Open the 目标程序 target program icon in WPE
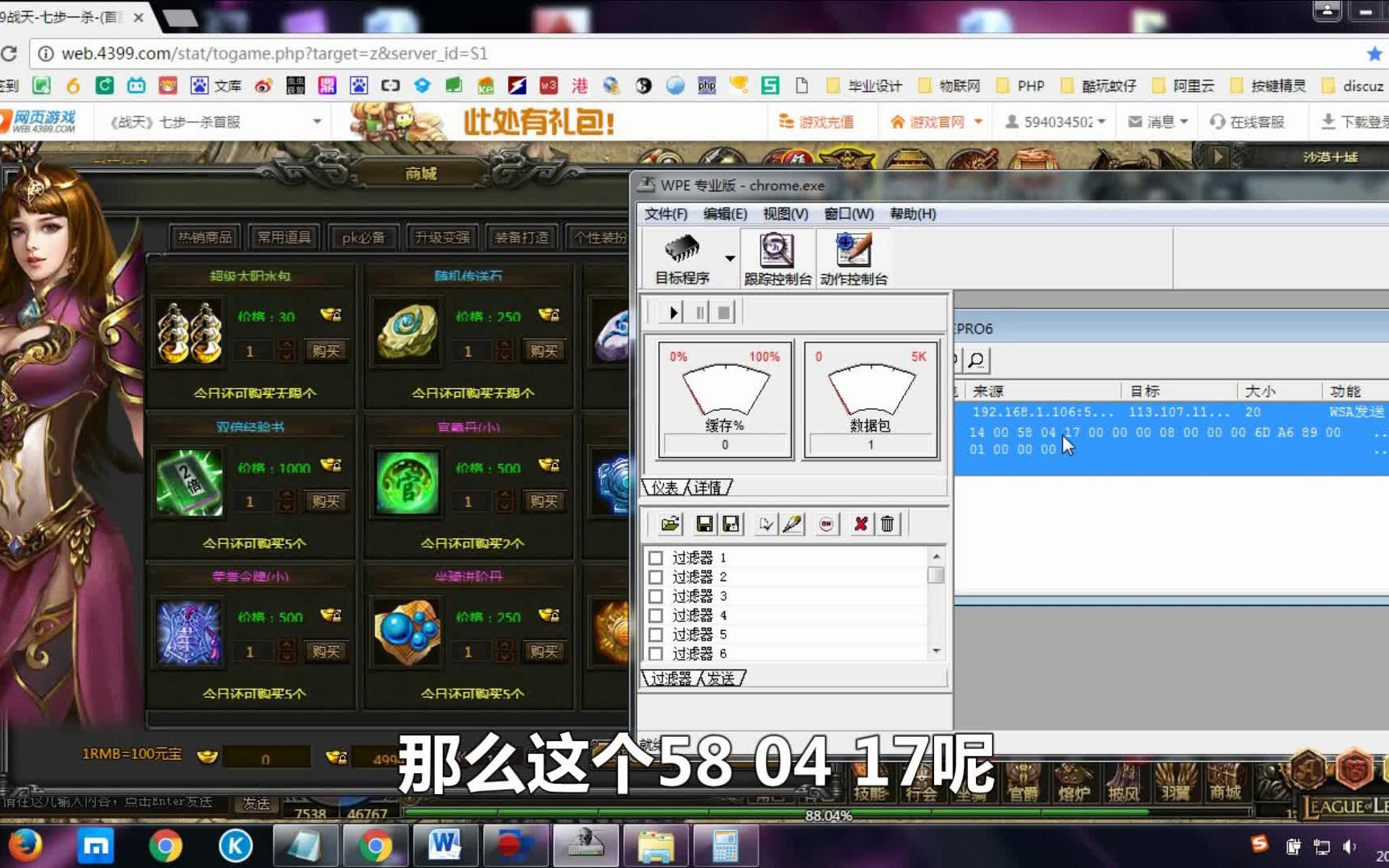This screenshot has height=868, width=1389. [x=682, y=258]
